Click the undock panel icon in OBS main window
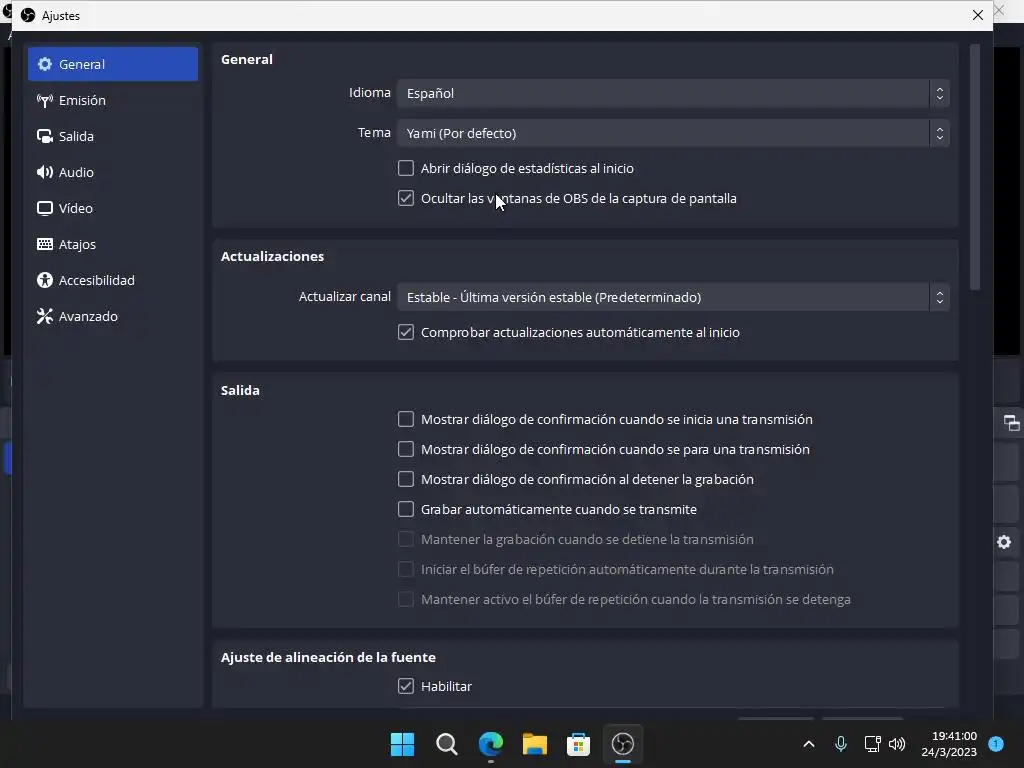The height and width of the screenshot is (768, 1024). point(1012,423)
